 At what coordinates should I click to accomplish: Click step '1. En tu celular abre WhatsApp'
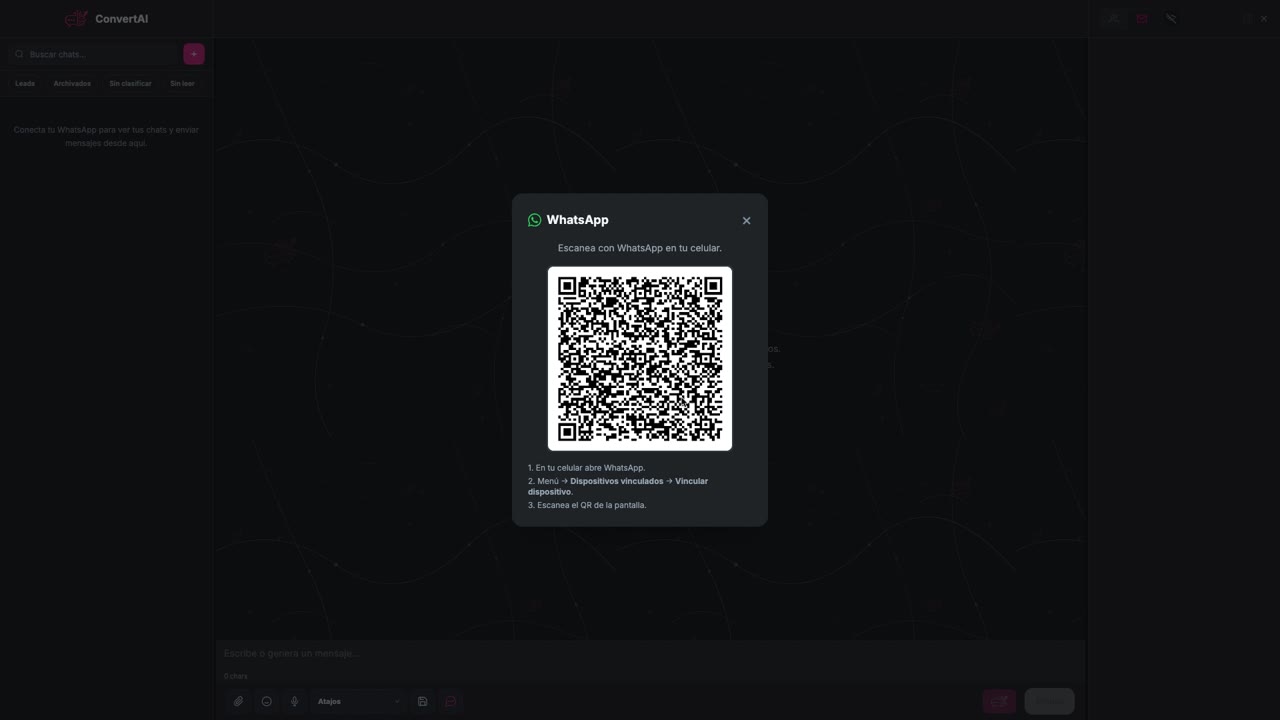(x=586, y=467)
